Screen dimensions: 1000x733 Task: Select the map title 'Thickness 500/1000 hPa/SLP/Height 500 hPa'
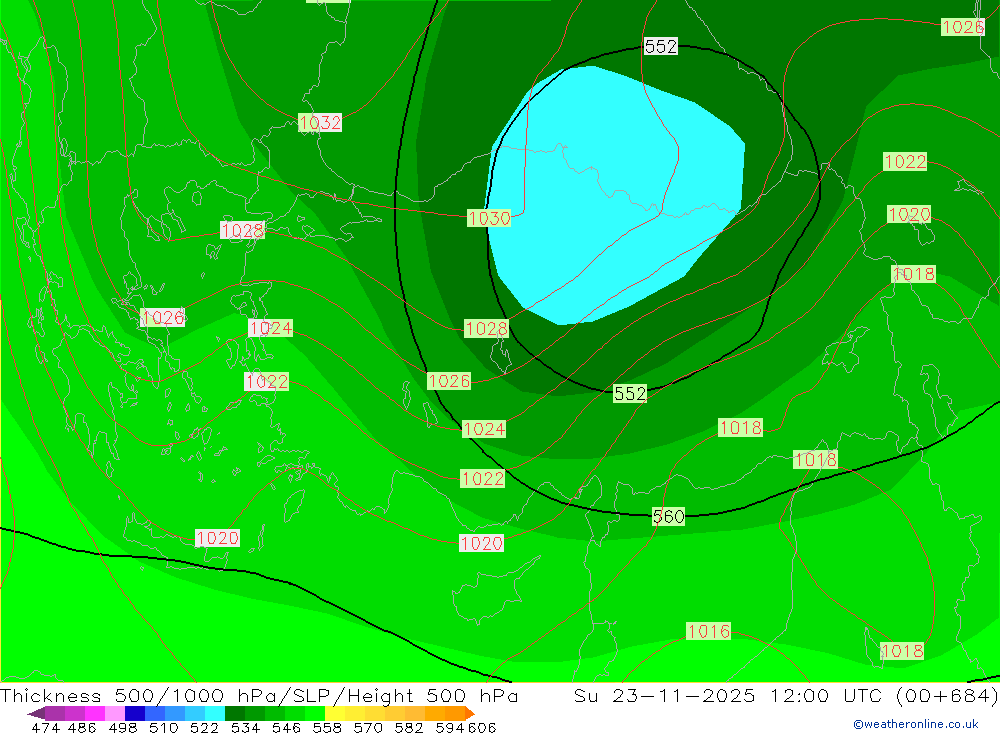[x=259, y=695]
